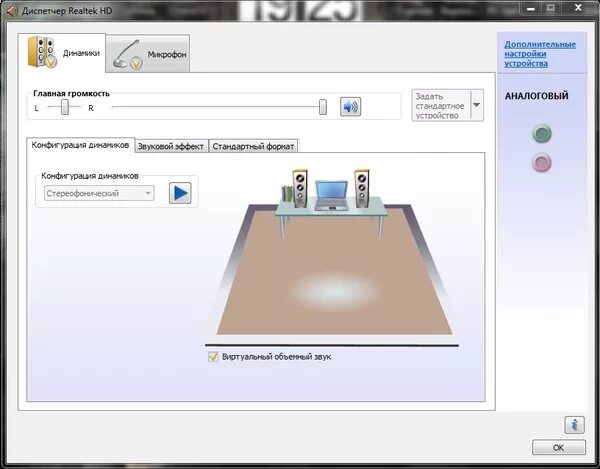Open the information icon button

click(574, 425)
